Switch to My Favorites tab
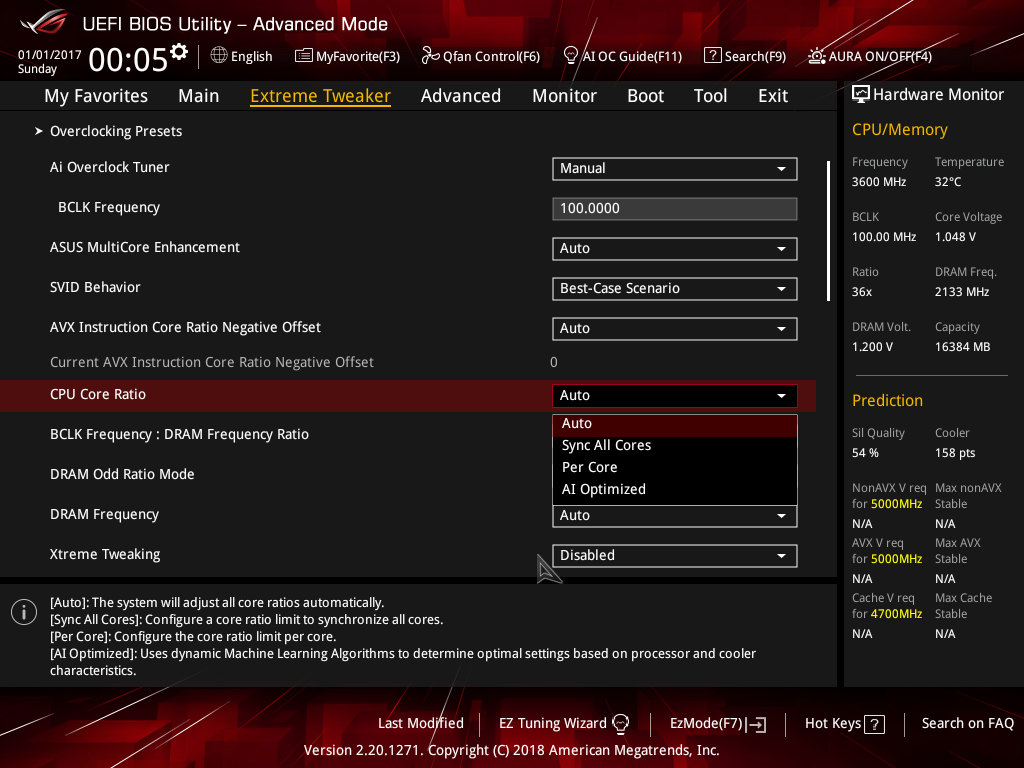This screenshot has height=768, width=1024. click(96, 95)
